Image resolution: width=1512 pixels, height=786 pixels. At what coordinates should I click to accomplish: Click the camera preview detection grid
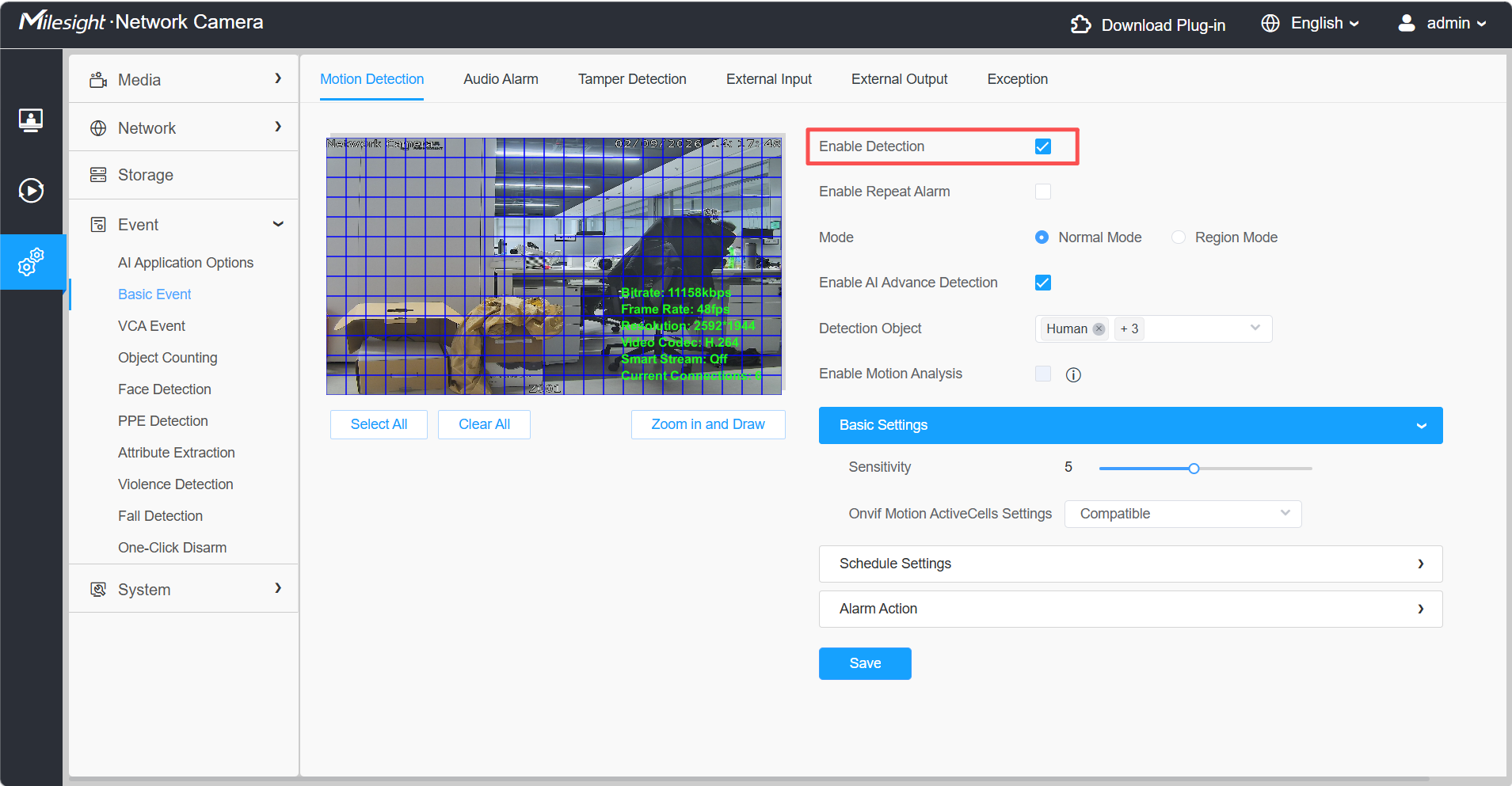click(x=554, y=266)
